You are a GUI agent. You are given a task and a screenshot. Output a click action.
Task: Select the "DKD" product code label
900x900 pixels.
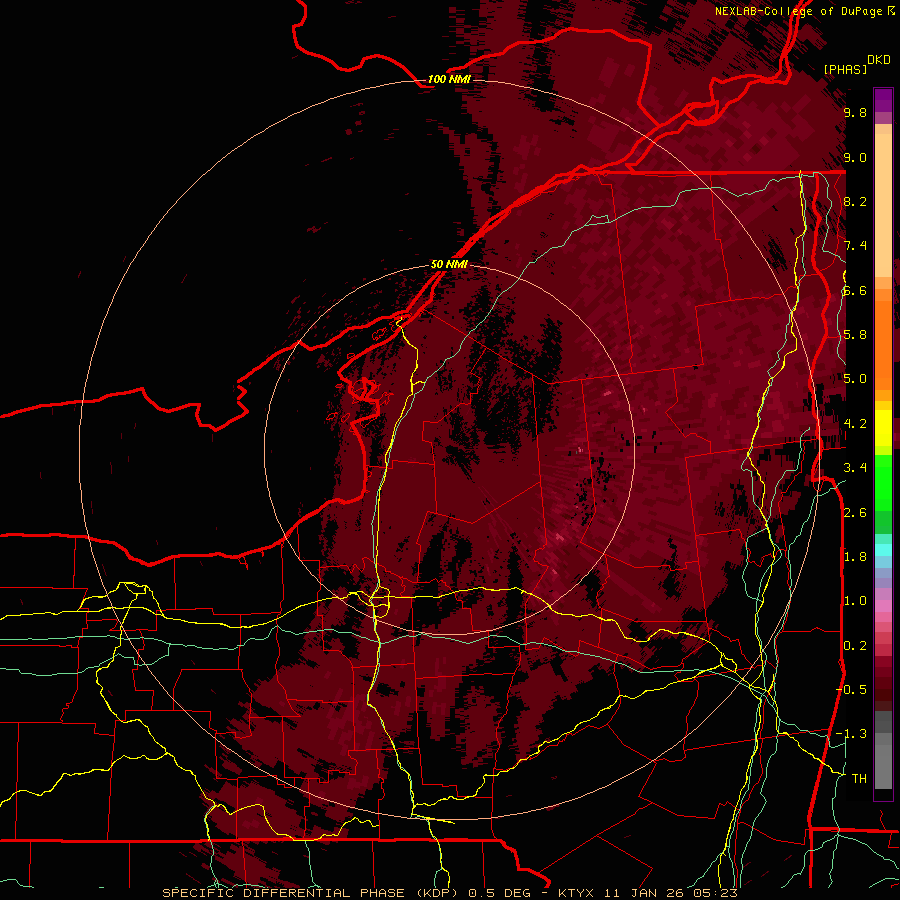click(x=879, y=60)
